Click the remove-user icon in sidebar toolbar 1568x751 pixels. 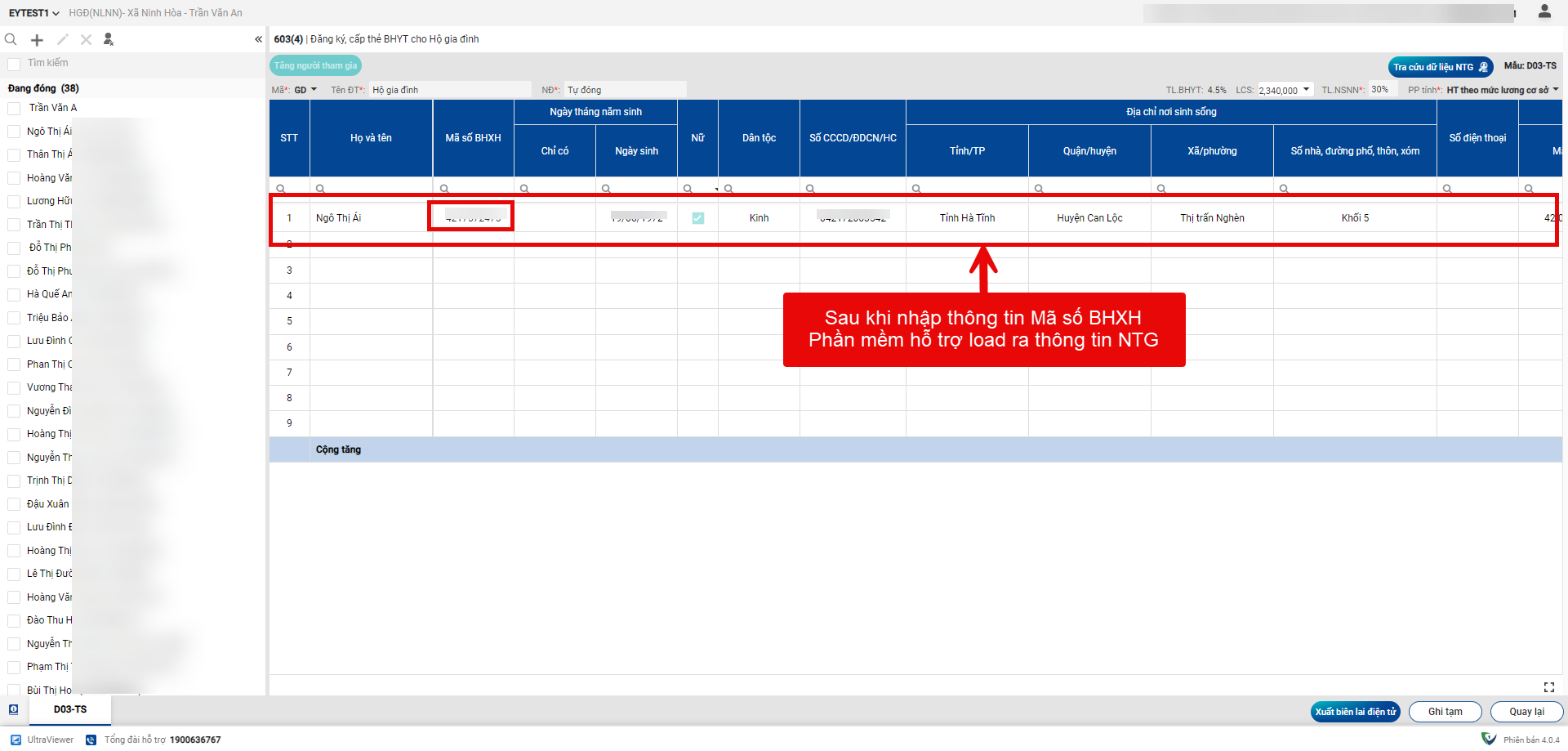click(x=109, y=39)
